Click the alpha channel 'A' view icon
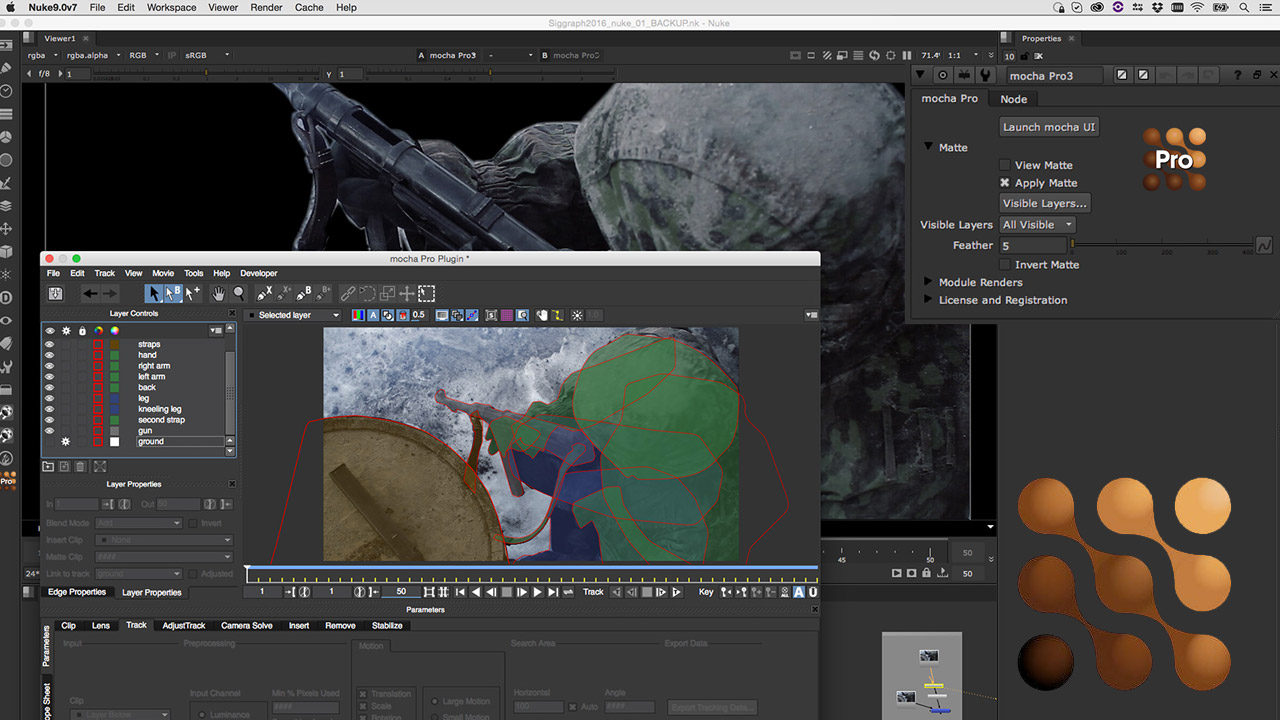Viewport: 1280px width, 720px height. point(374,315)
